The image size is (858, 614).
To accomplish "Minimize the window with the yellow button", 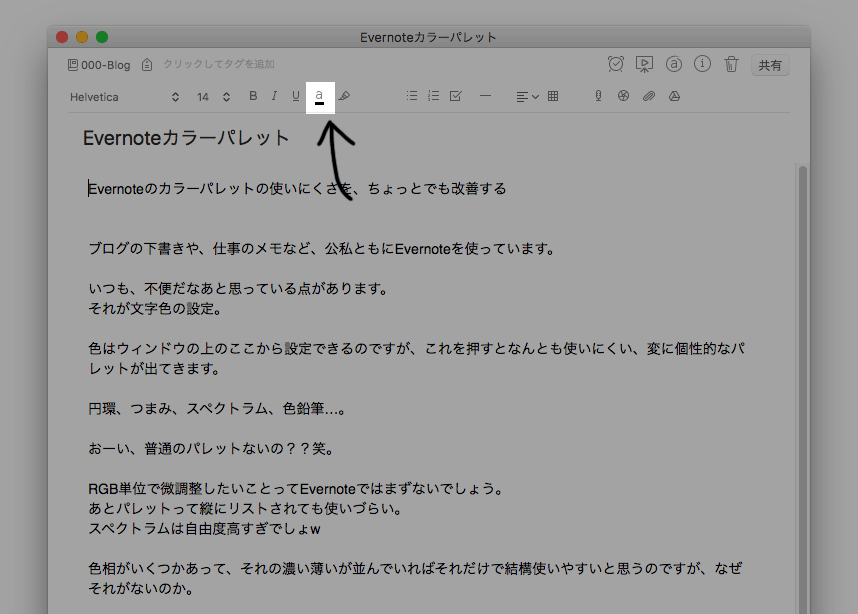I will tap(82, 37).
